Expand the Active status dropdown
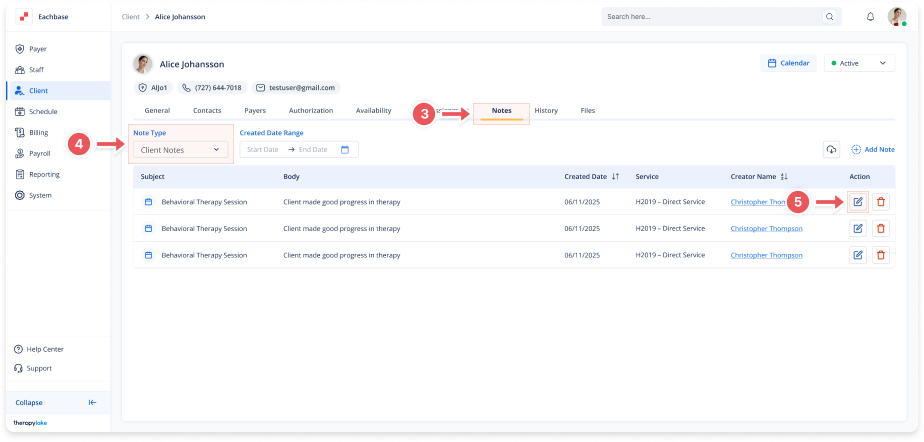 click(x=858, y=63)
